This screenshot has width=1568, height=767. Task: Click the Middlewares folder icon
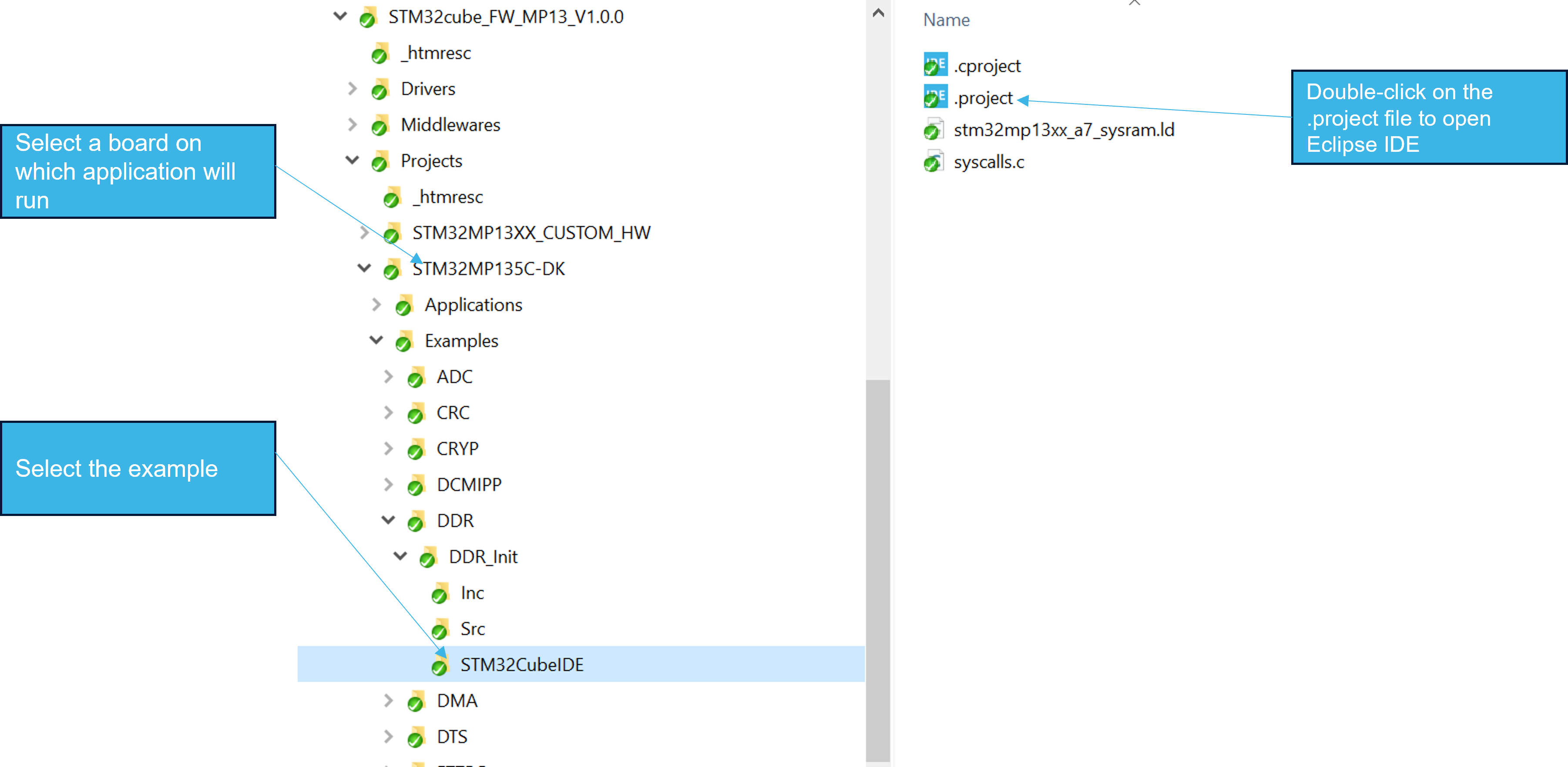click(x=380, y=125)
